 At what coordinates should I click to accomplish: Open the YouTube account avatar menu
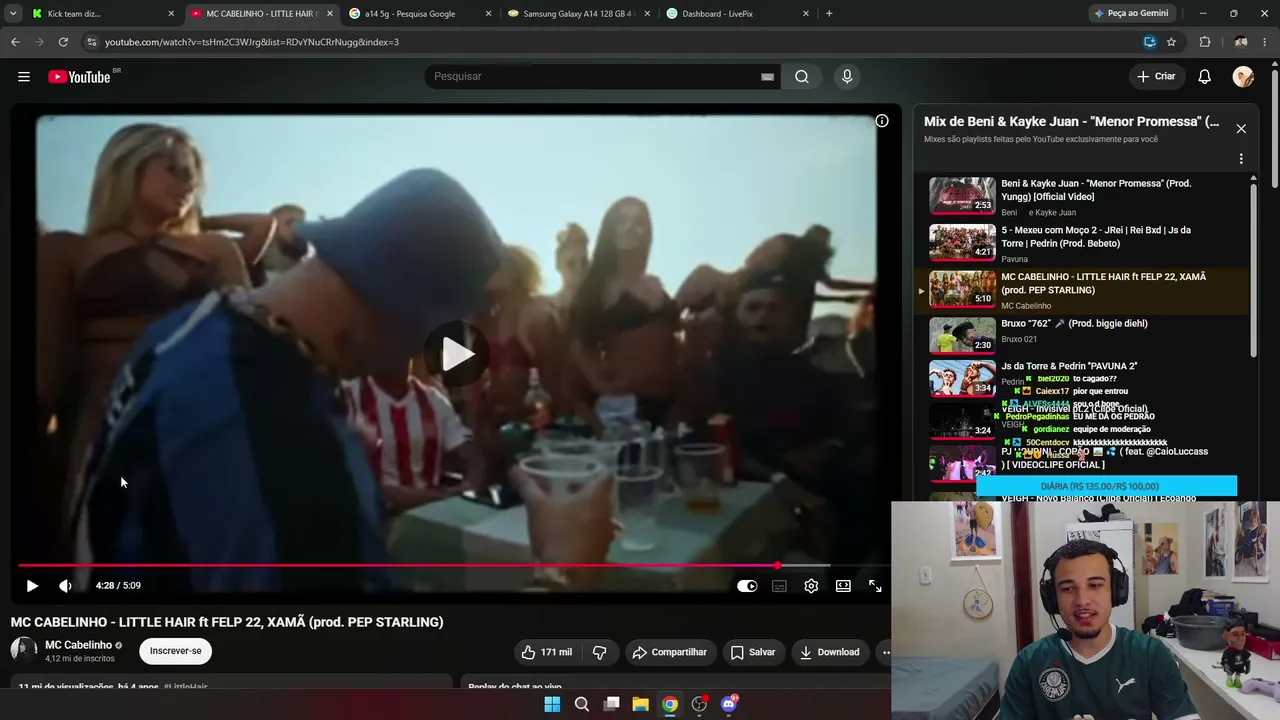(1243, 77)
